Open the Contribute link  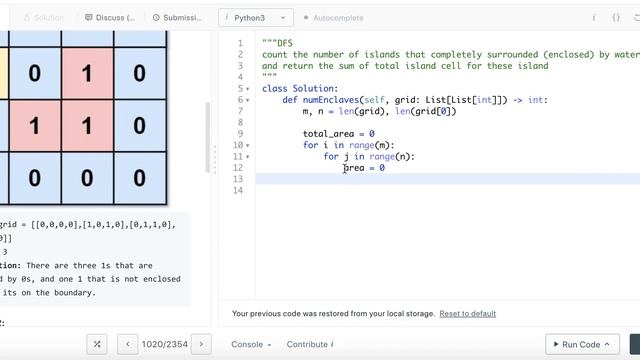(x=310, y=344)
